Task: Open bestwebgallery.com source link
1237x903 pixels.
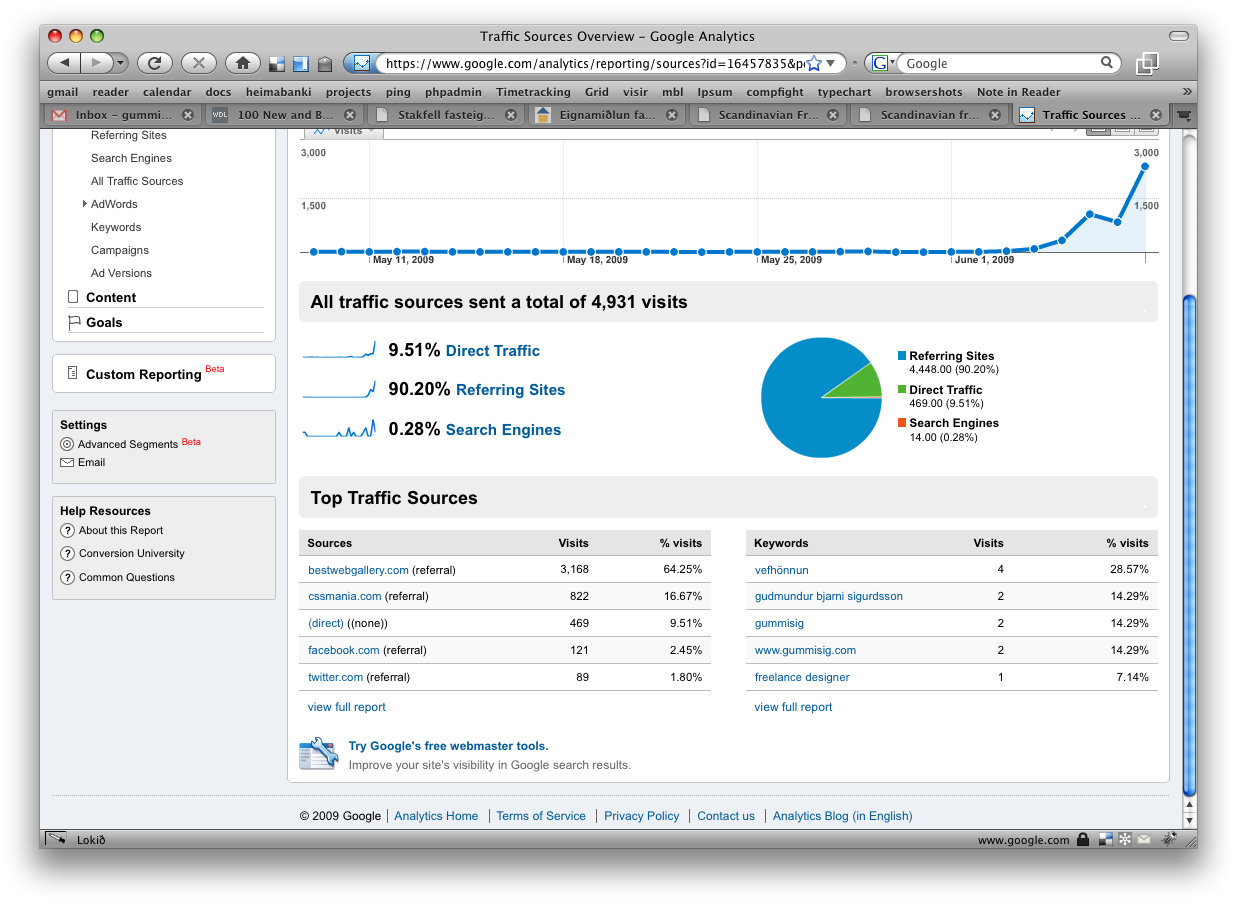Action: point(358,570)
